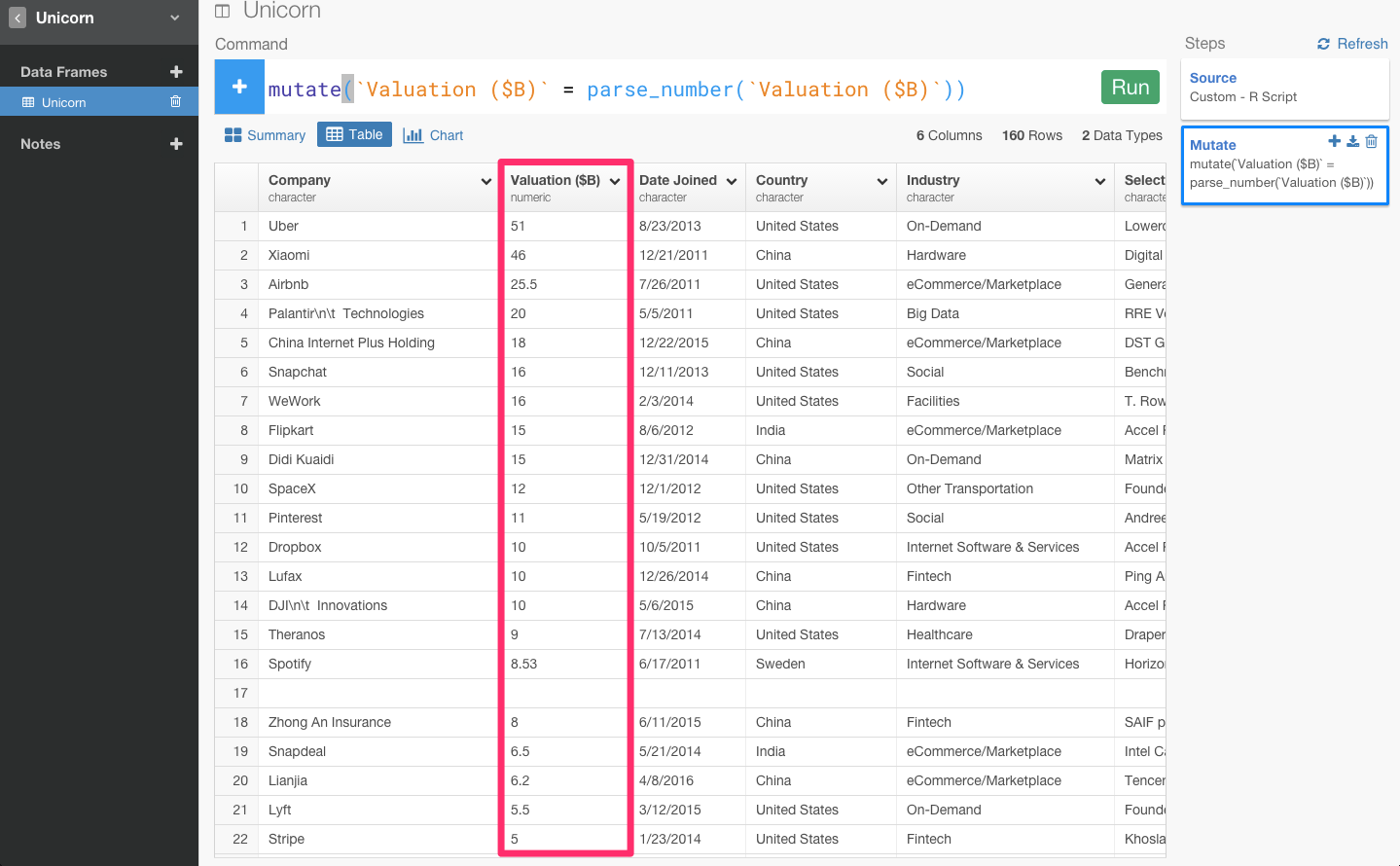
Task: Click the Zhong An Insurance cell
Action: click(x=377, y=722)
